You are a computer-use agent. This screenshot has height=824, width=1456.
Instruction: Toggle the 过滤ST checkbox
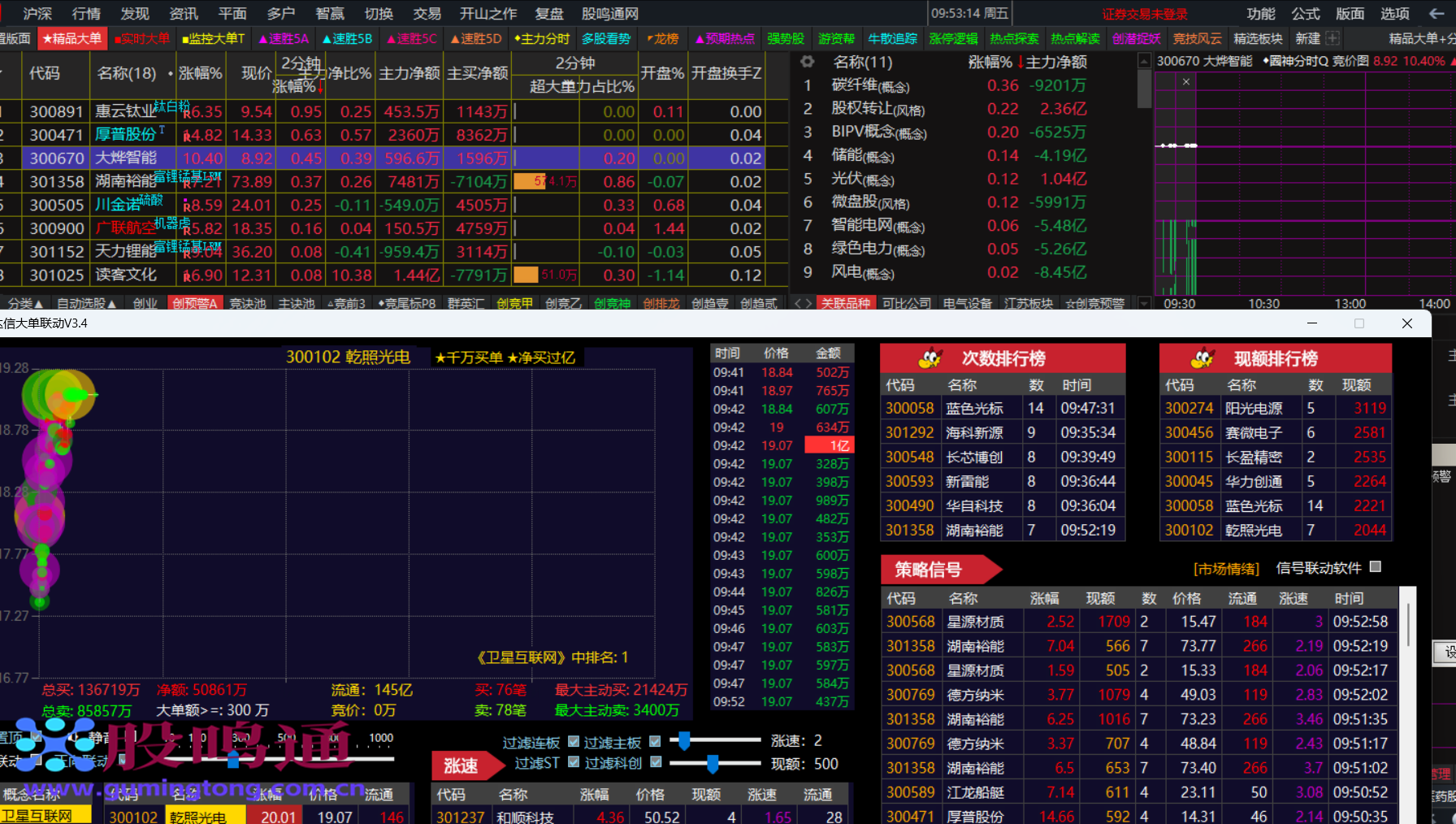pyautogui.click(x=574, y=762)
